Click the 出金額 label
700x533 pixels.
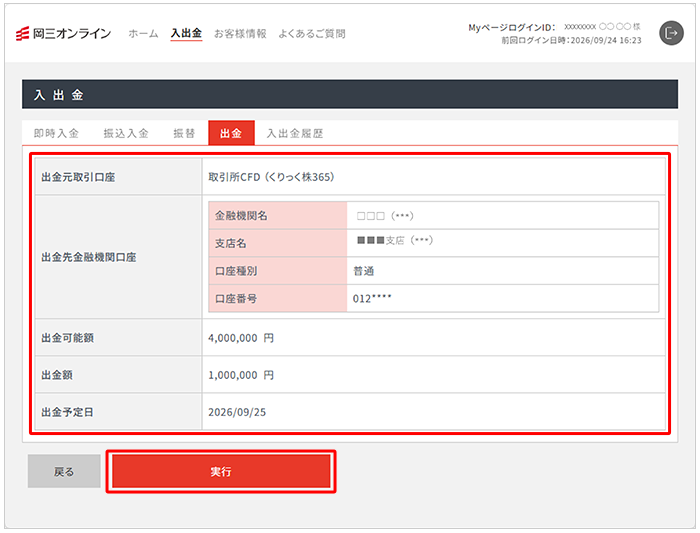pos(57,375)
